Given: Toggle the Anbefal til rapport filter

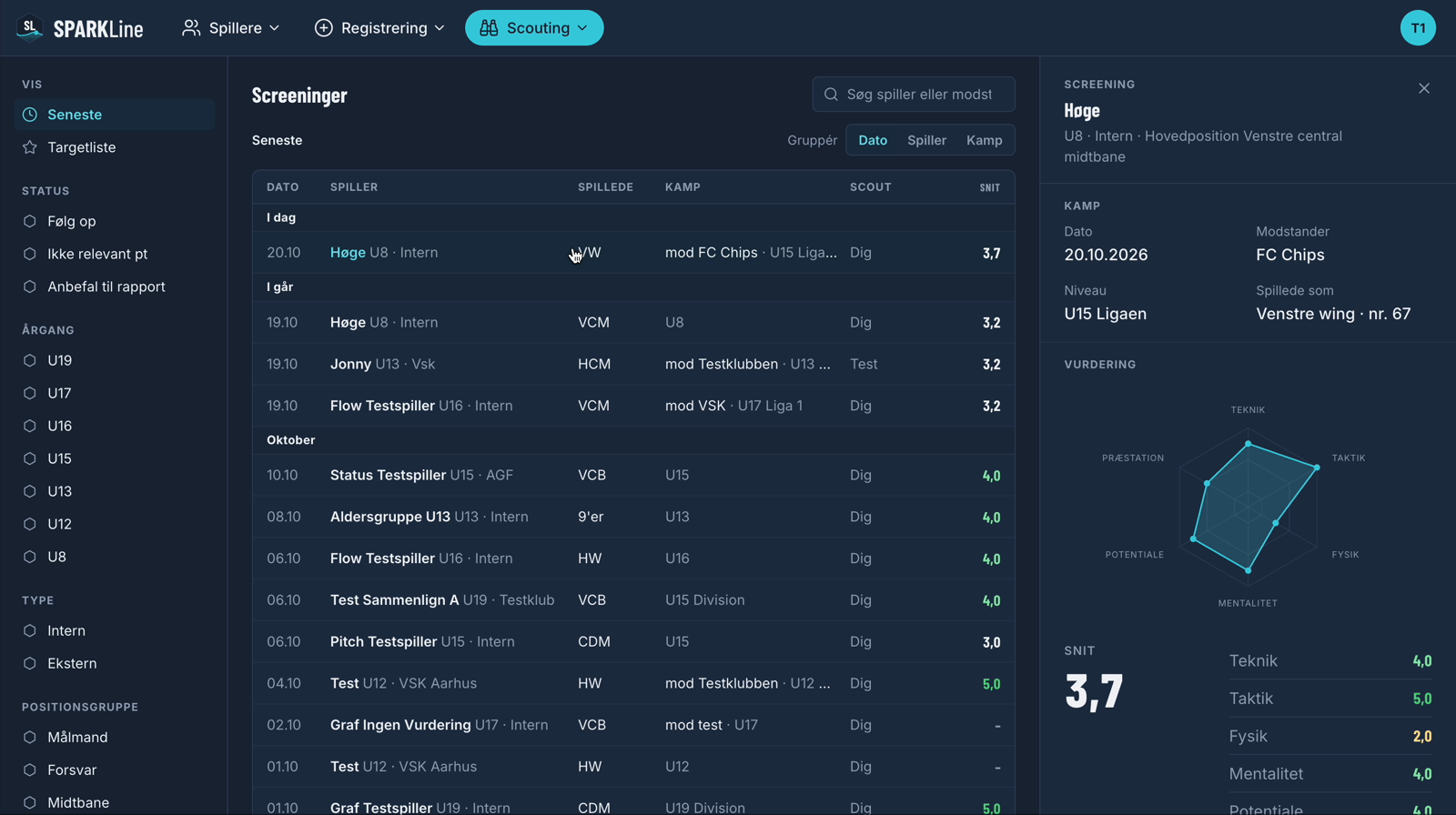Looking at the screenshot, I should [x=115, y=287].
